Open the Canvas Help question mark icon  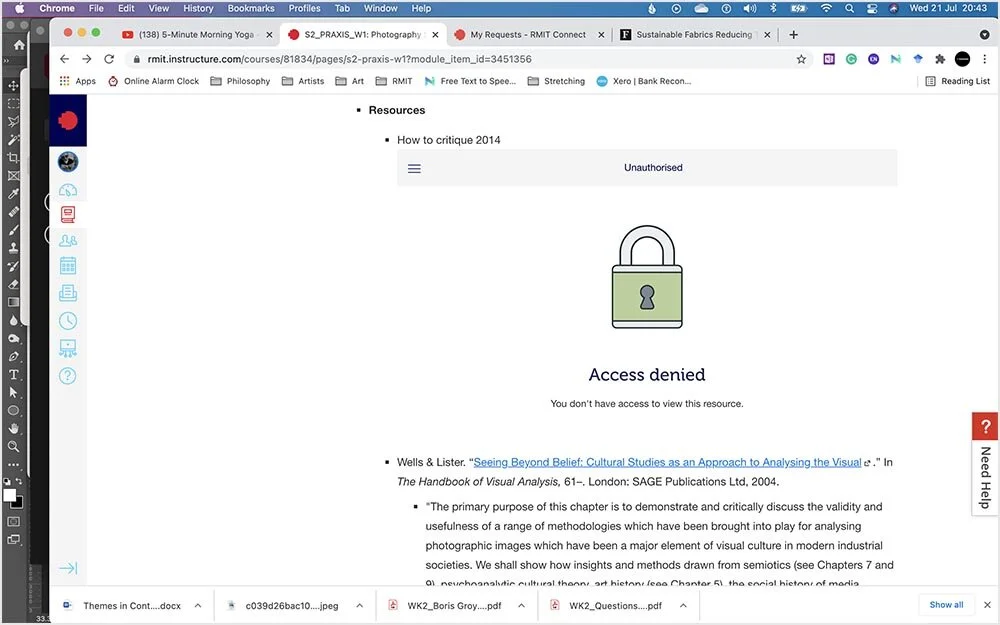click(68, 376)
